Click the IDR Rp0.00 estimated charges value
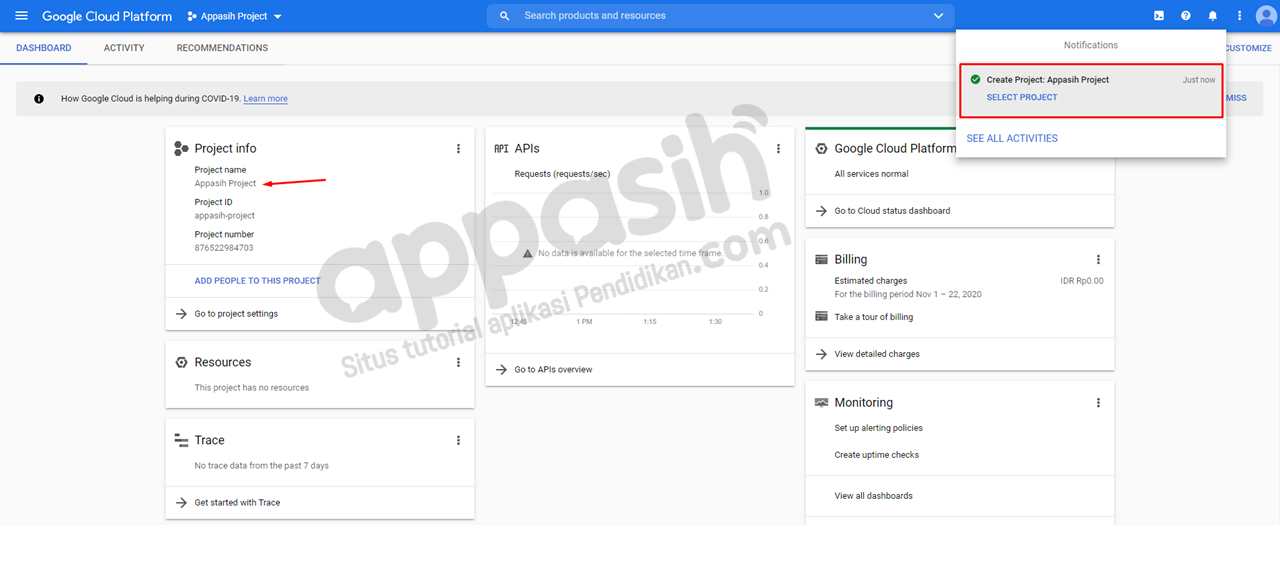 [1082, 281]
